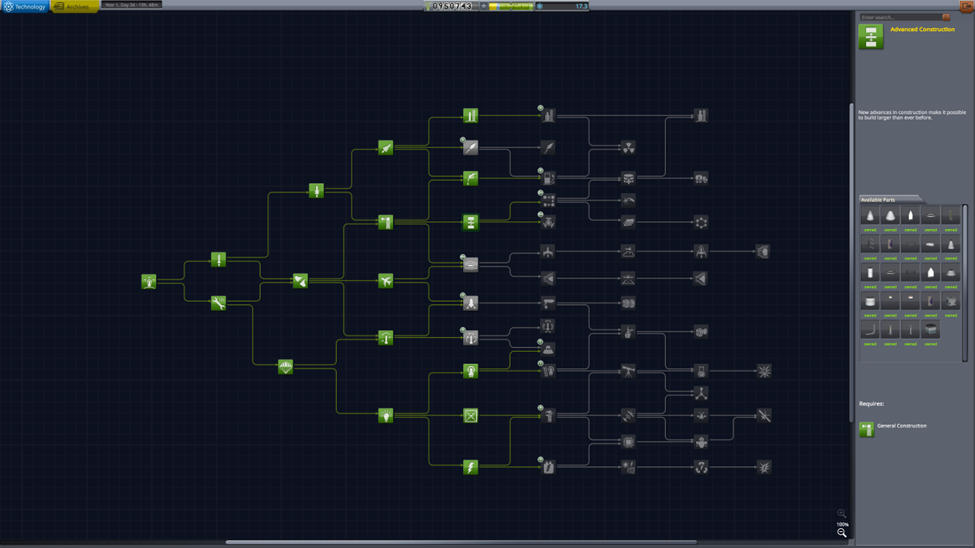The width and height of the screenshot is (975, 548).
Task: Select Advanced Construction node in tech tree
Action: [x=471, y=222]
